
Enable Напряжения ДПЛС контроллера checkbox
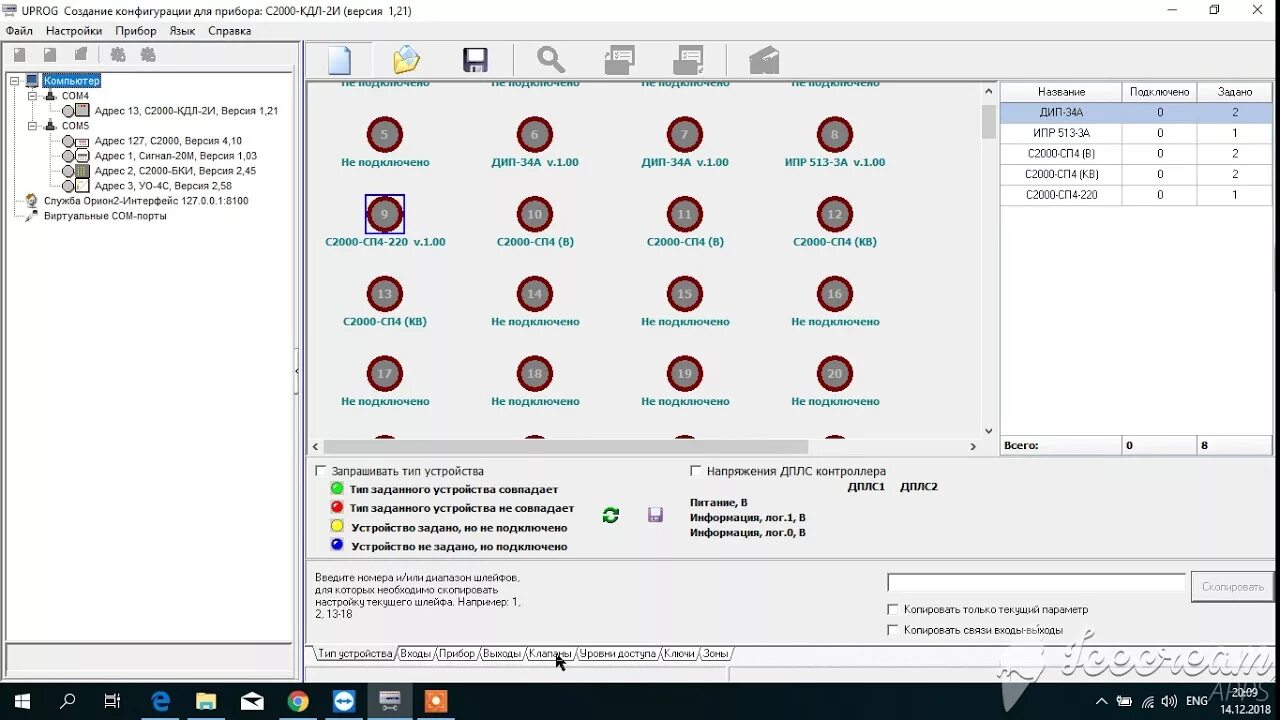click(x=696, y=471)
